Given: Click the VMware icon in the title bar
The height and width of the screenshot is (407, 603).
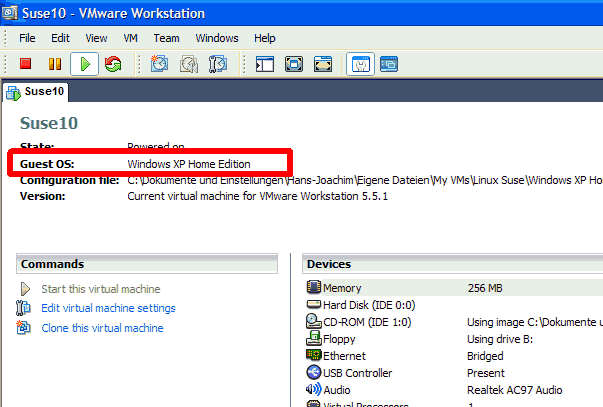Looking at the screenshot, I should 9,12.
